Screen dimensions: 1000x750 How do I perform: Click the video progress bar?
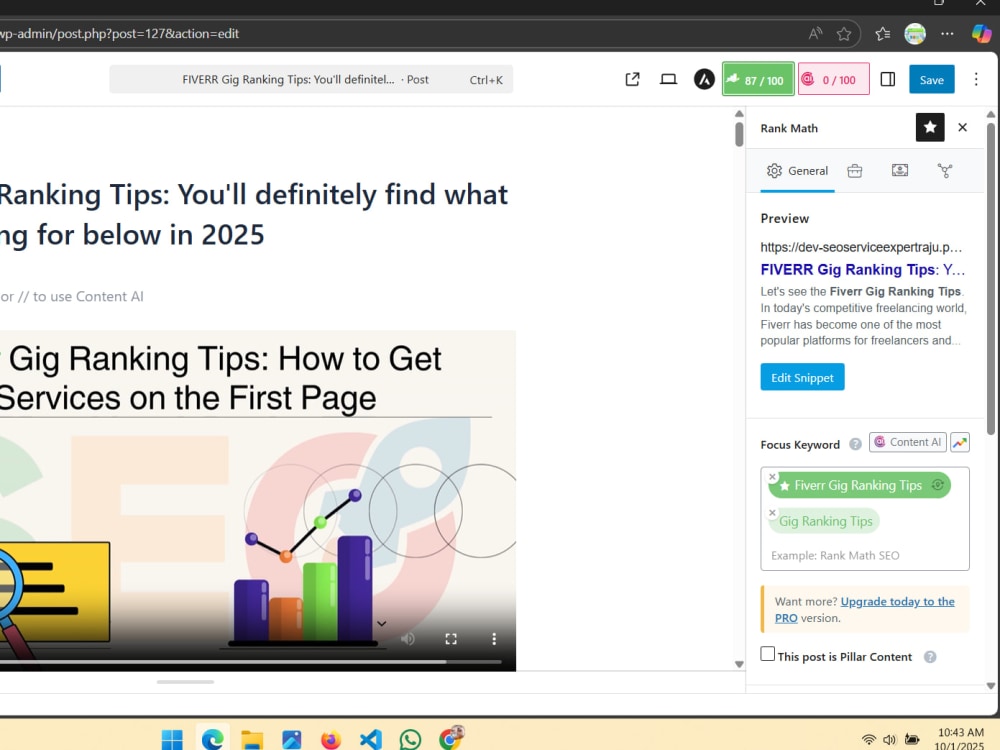click(251, 662)
